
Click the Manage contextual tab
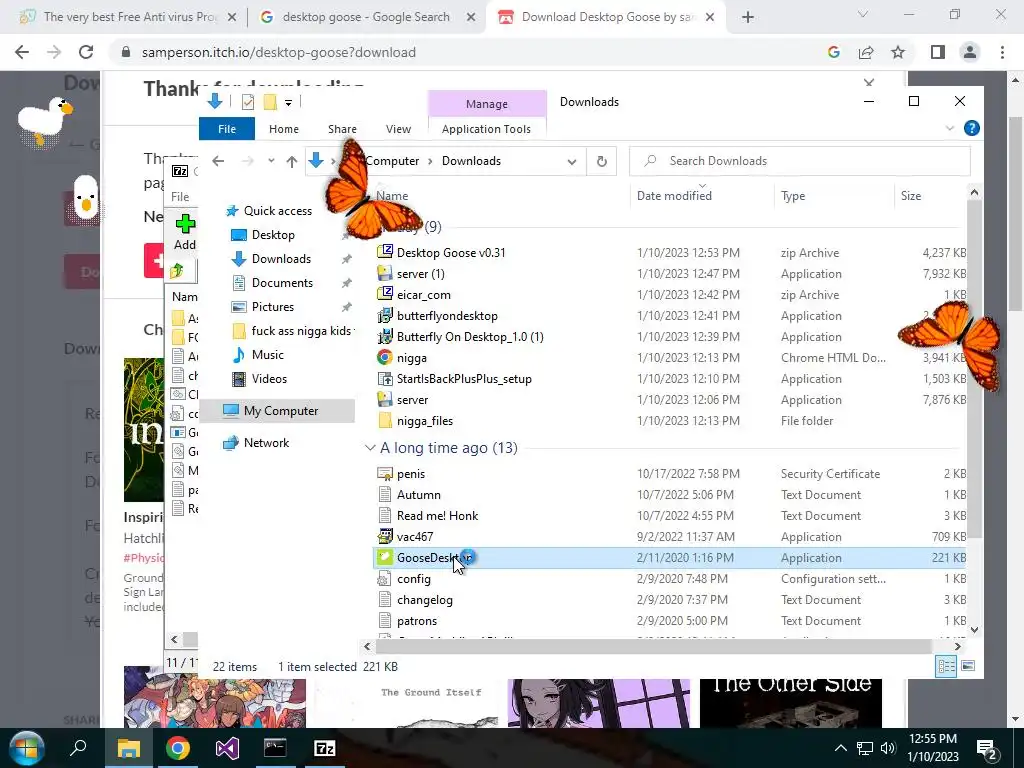click(x=487, y=104)
